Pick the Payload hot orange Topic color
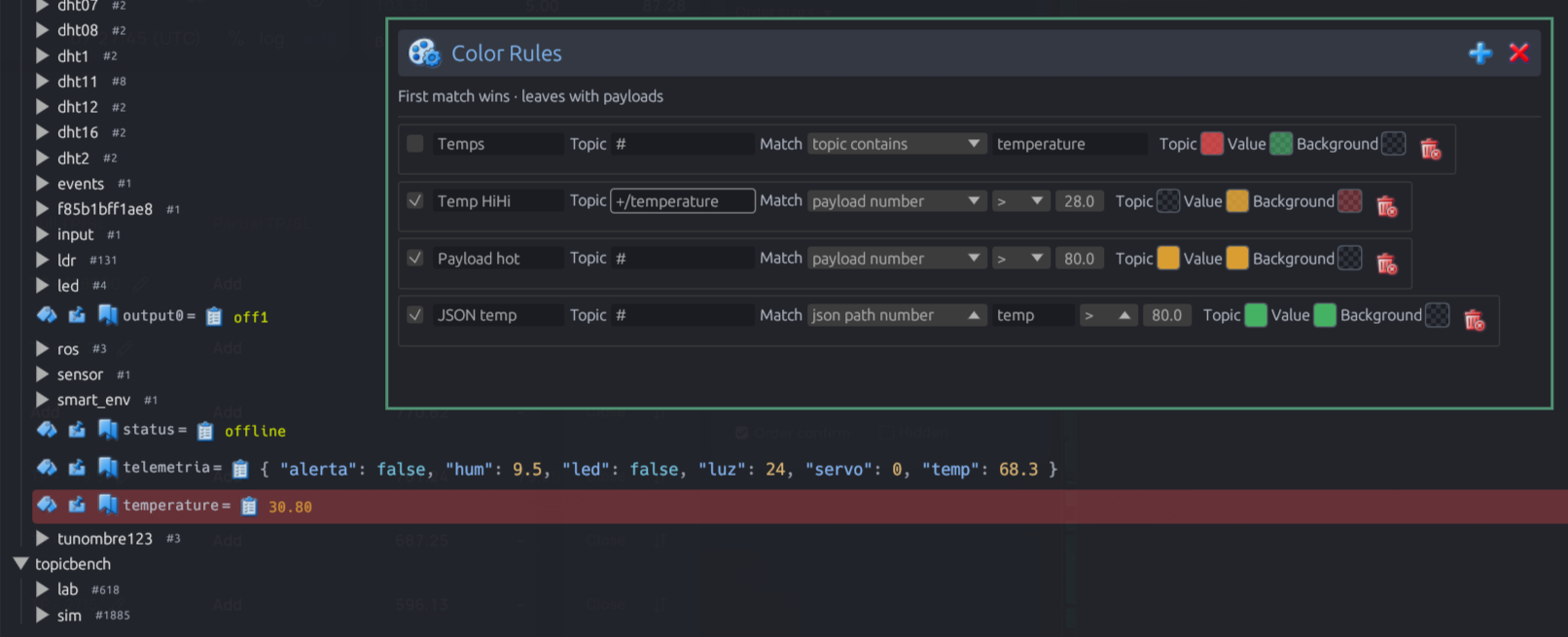 click(x=1168, y=259)
